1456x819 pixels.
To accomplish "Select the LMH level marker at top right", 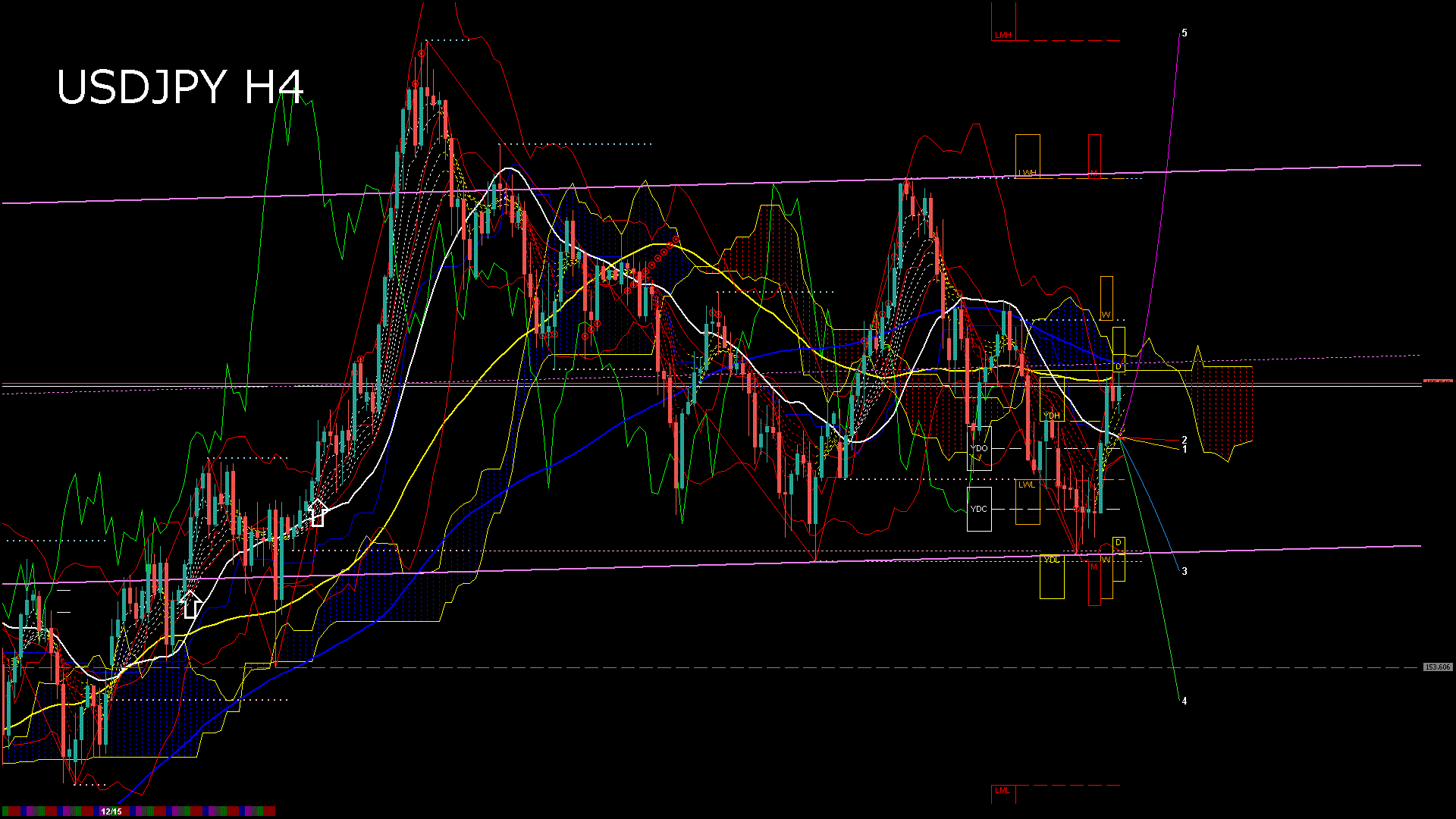I will coord(1003,35).
